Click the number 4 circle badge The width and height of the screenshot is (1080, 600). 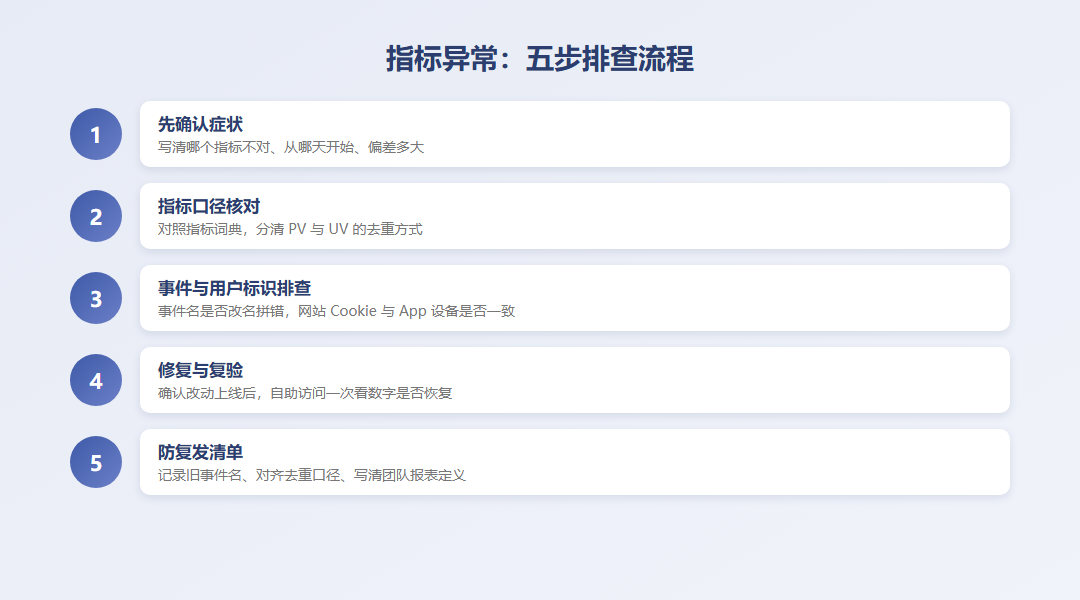pyautogui.click(x=96, y=380)
